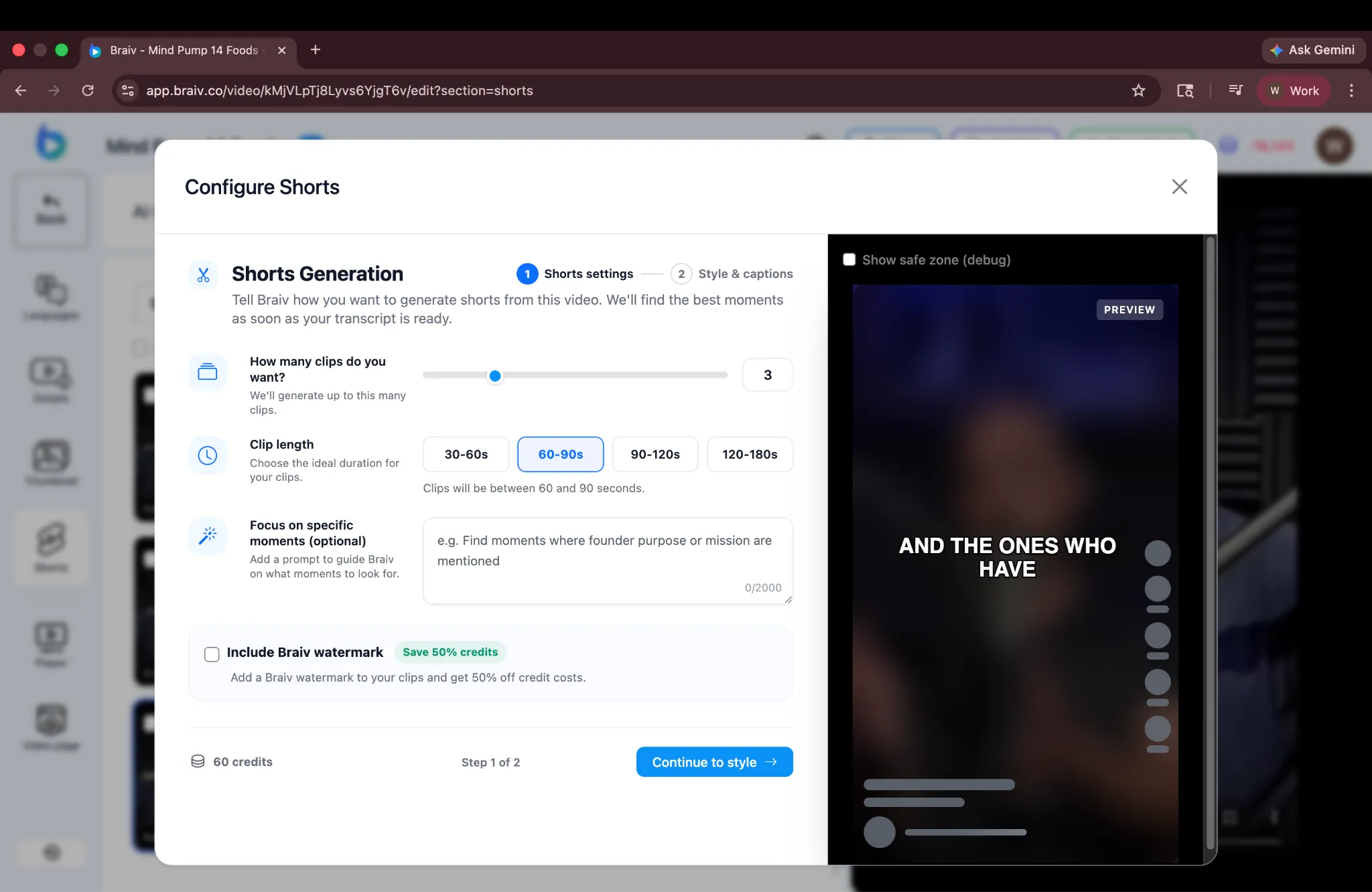The width and height of the screenshot is (1372, 892).
Task: Go to the Style & captions step
Action: tap(732, 274)
